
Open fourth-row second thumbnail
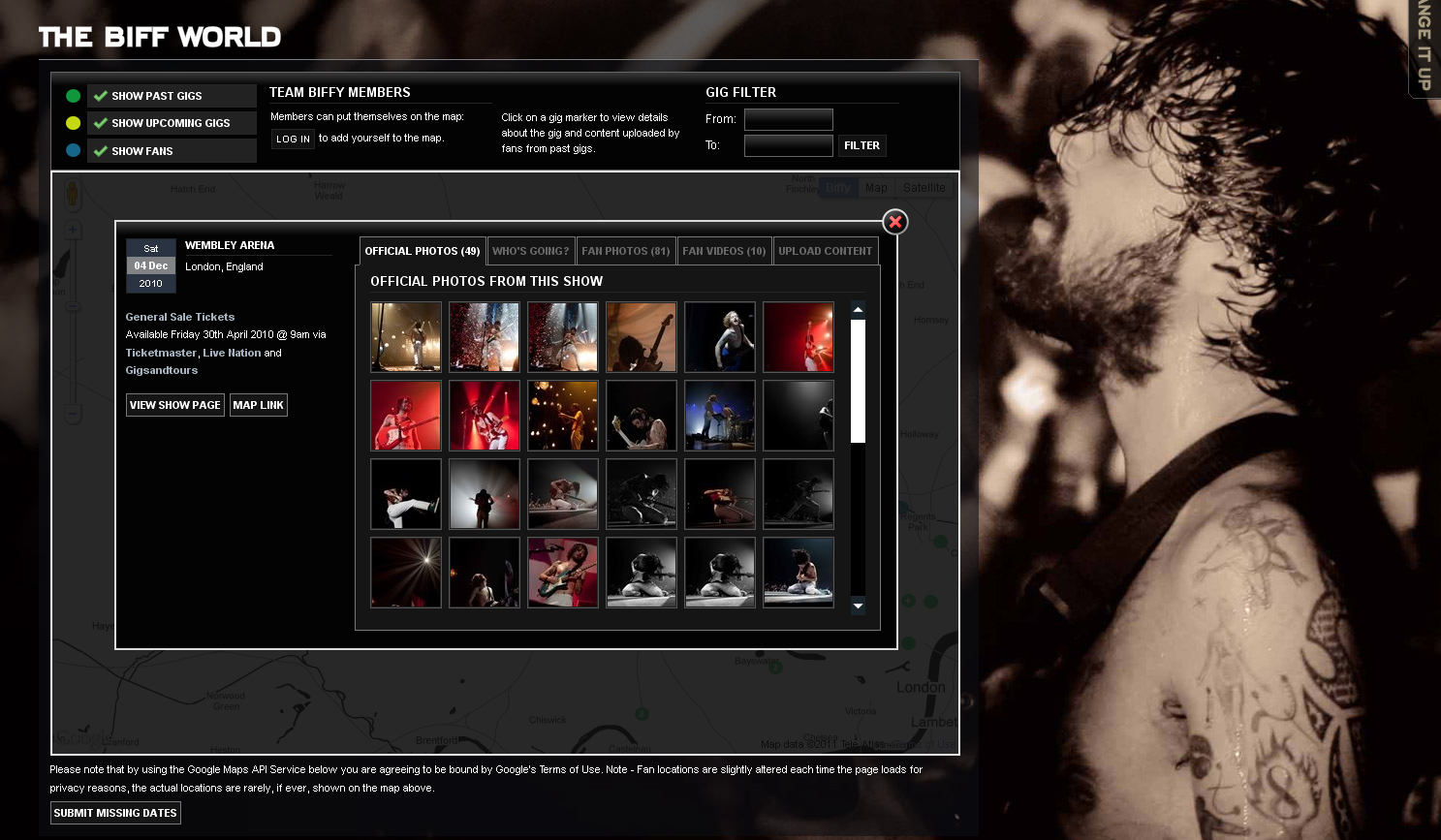point(485,573)
